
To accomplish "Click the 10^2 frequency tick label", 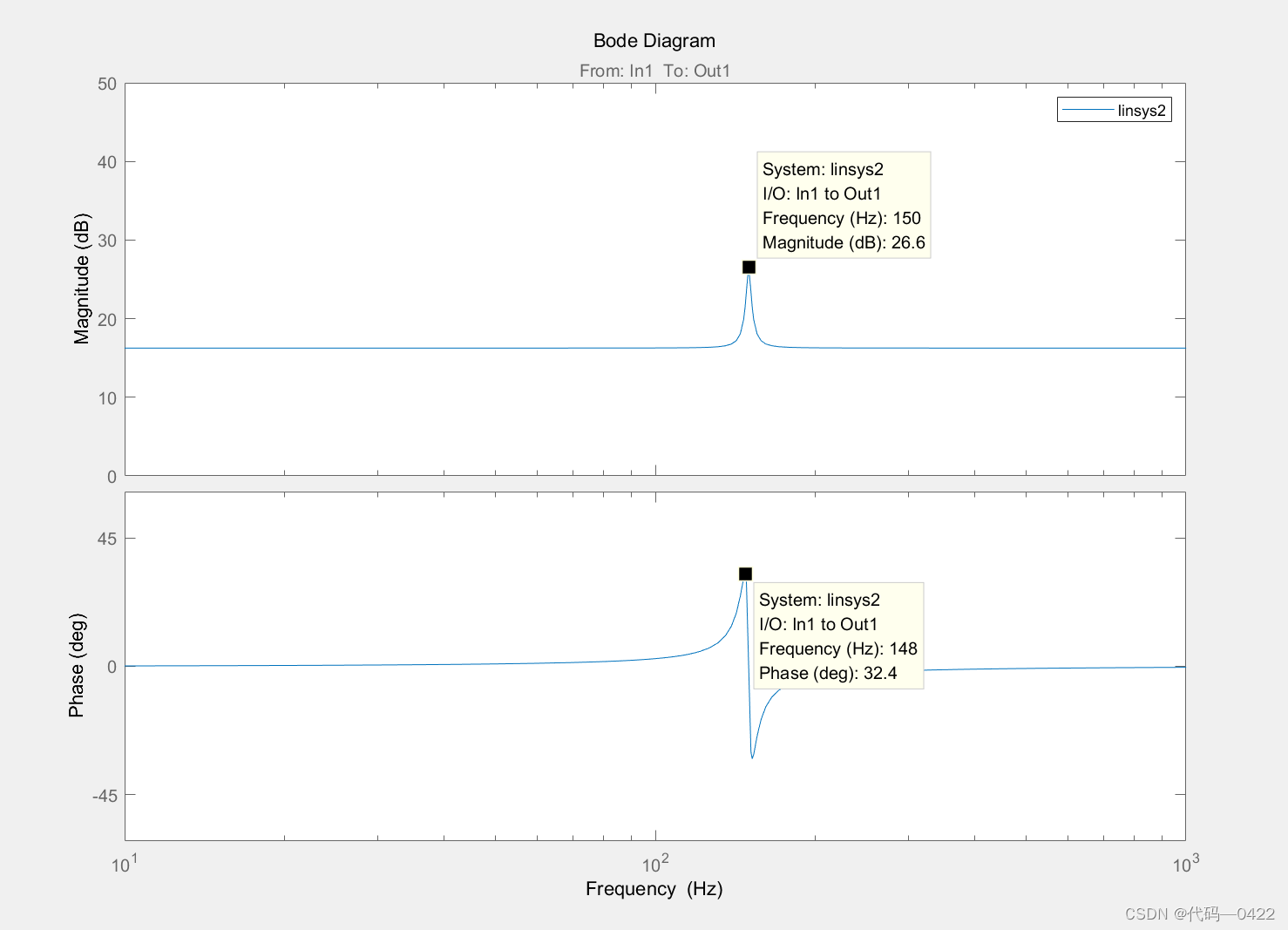I will (x=655, y=864).
